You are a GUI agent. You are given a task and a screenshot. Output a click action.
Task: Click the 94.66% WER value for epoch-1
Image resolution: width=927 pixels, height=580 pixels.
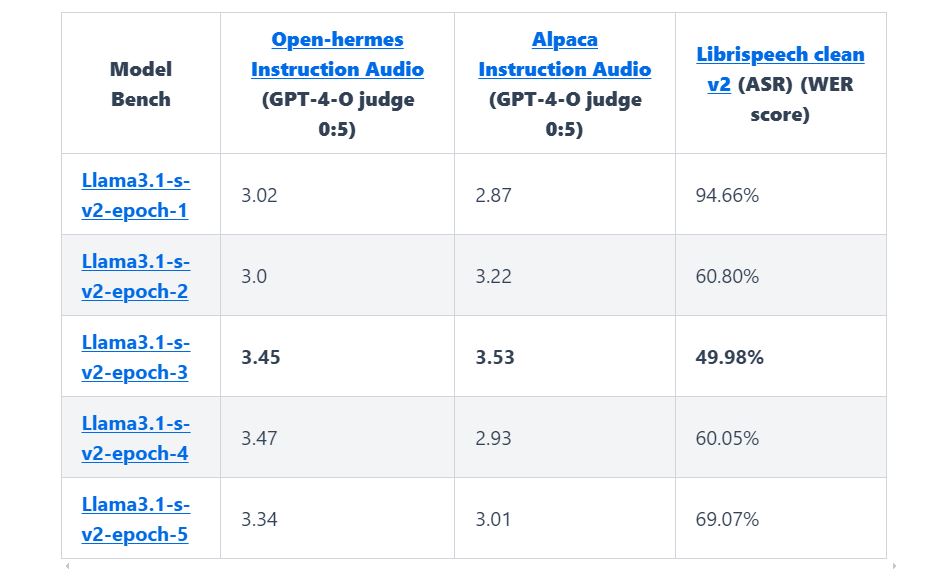point(727,195)
